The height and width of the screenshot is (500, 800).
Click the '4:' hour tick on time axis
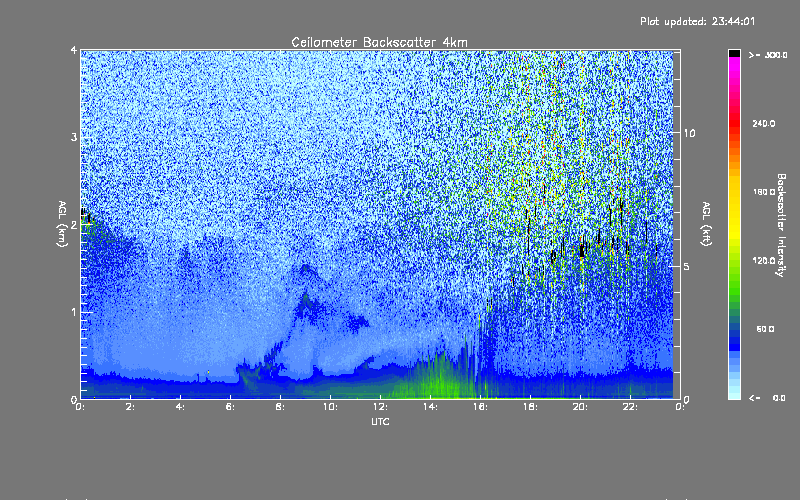point(181,407)
